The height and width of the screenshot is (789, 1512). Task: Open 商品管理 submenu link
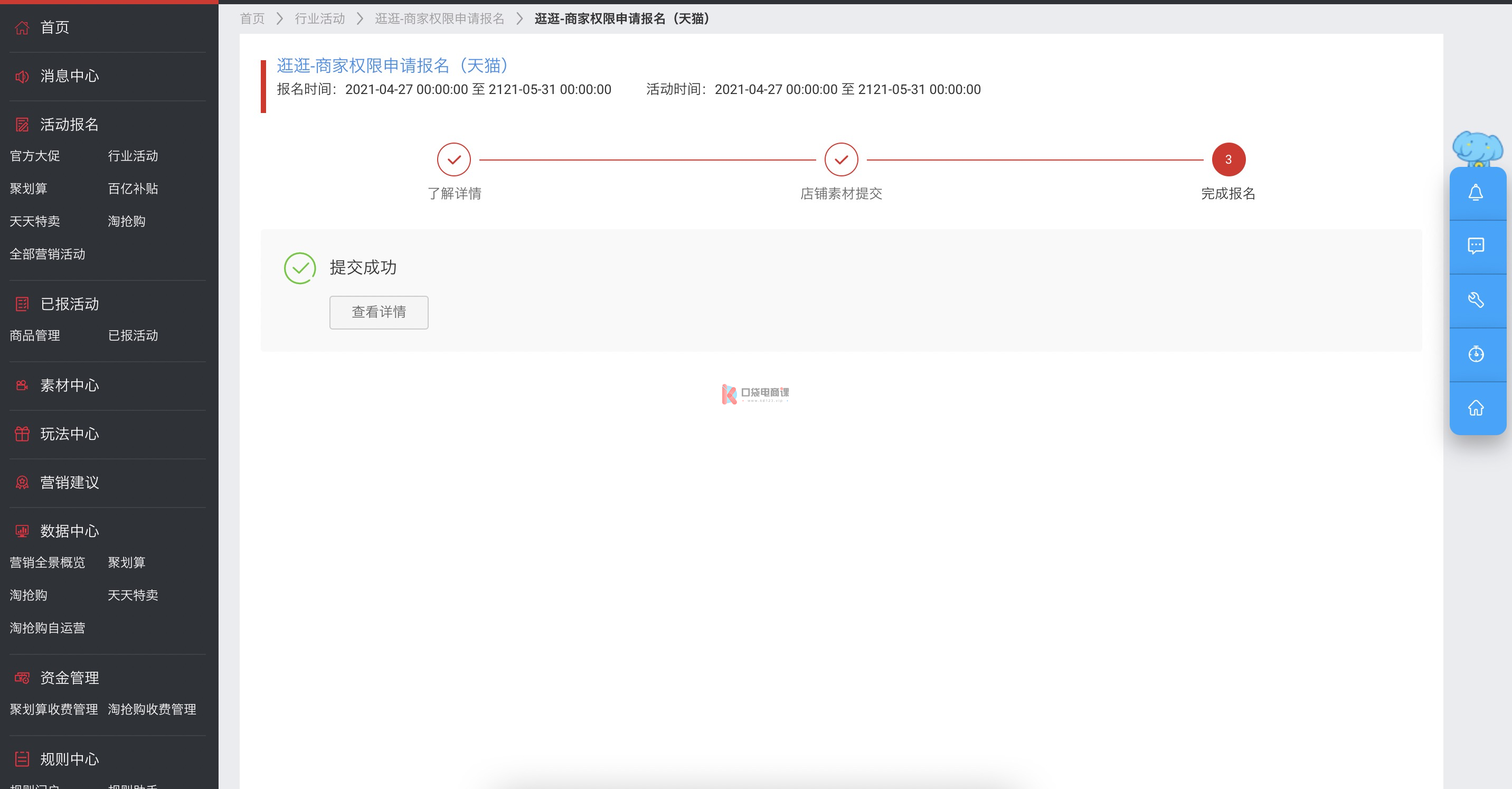pos(35,336)
